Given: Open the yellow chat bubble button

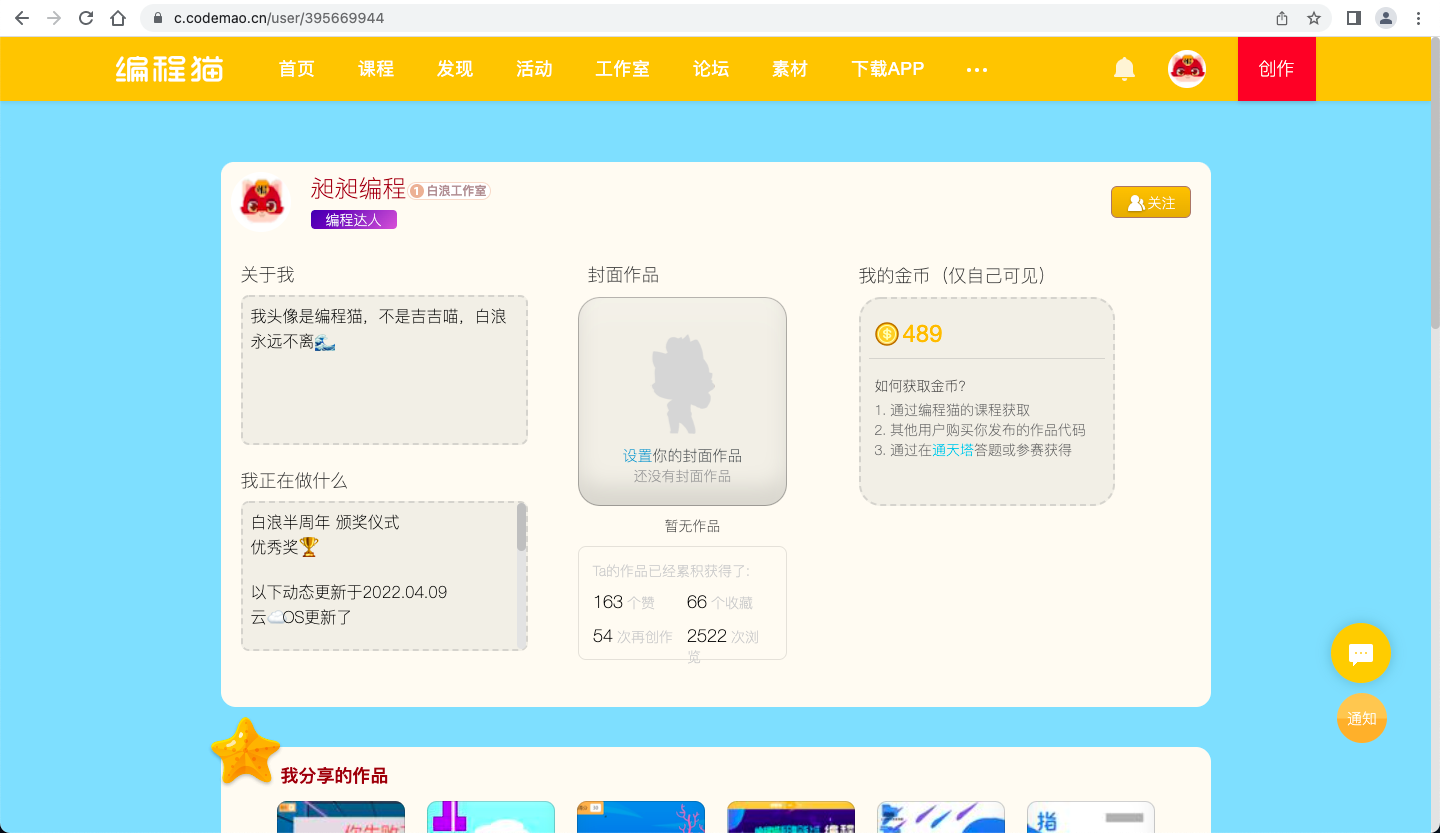Looking at the screenshot, I should point(1361,653).
